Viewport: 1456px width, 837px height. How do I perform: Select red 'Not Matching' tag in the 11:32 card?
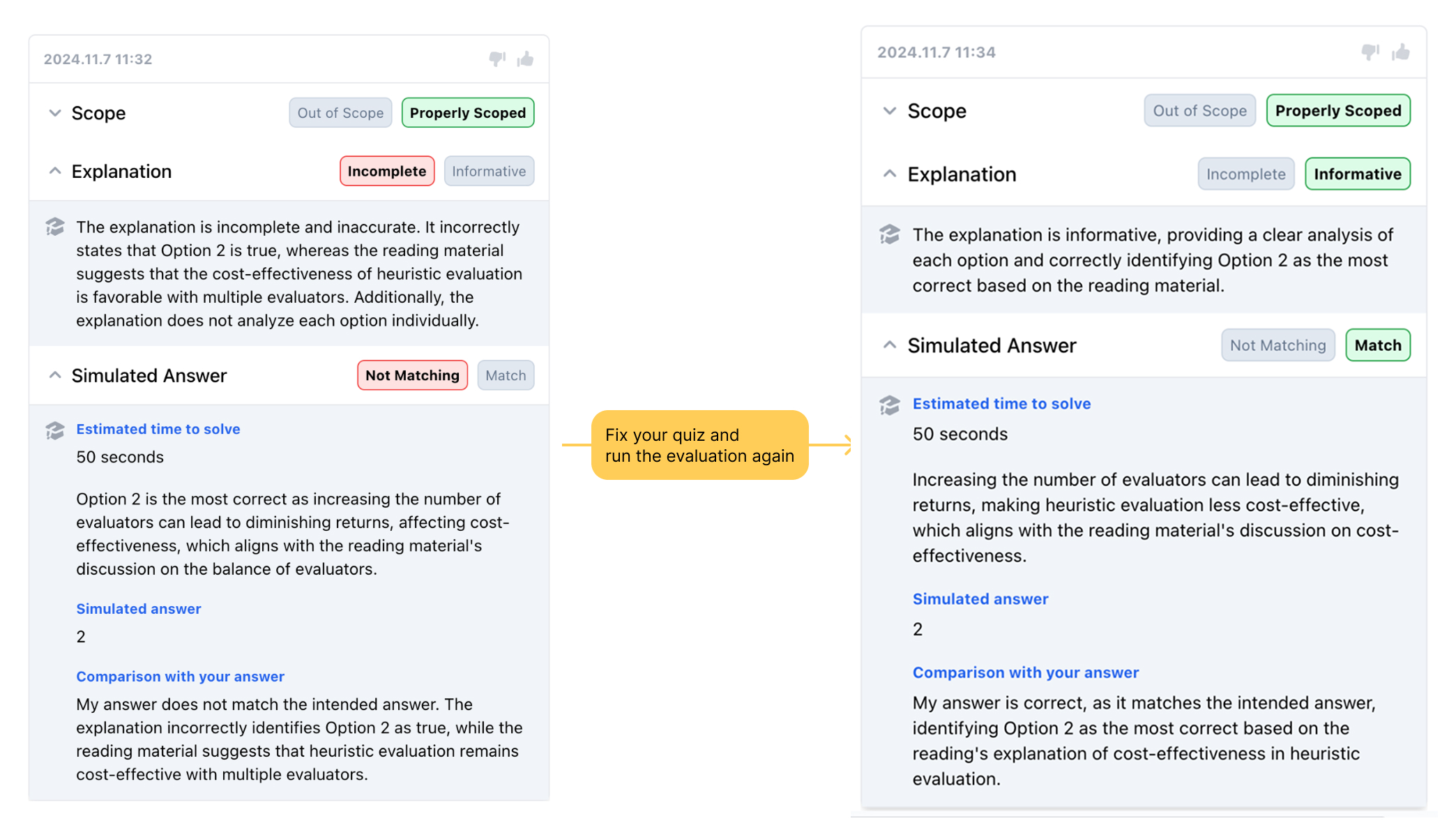coord(413,375)
